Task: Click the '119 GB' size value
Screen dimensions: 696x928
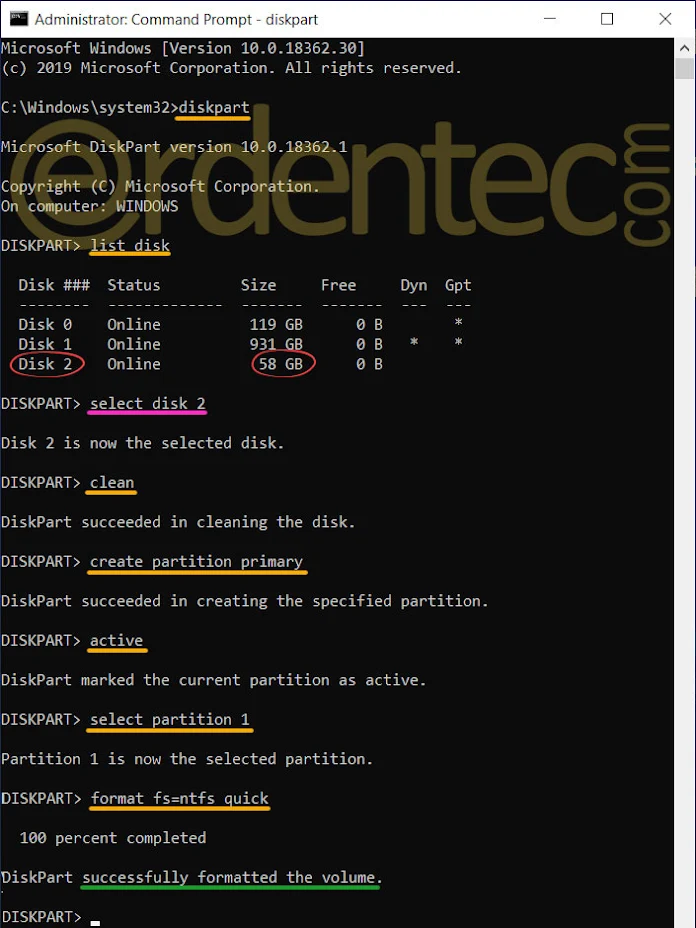Action: 276,324
